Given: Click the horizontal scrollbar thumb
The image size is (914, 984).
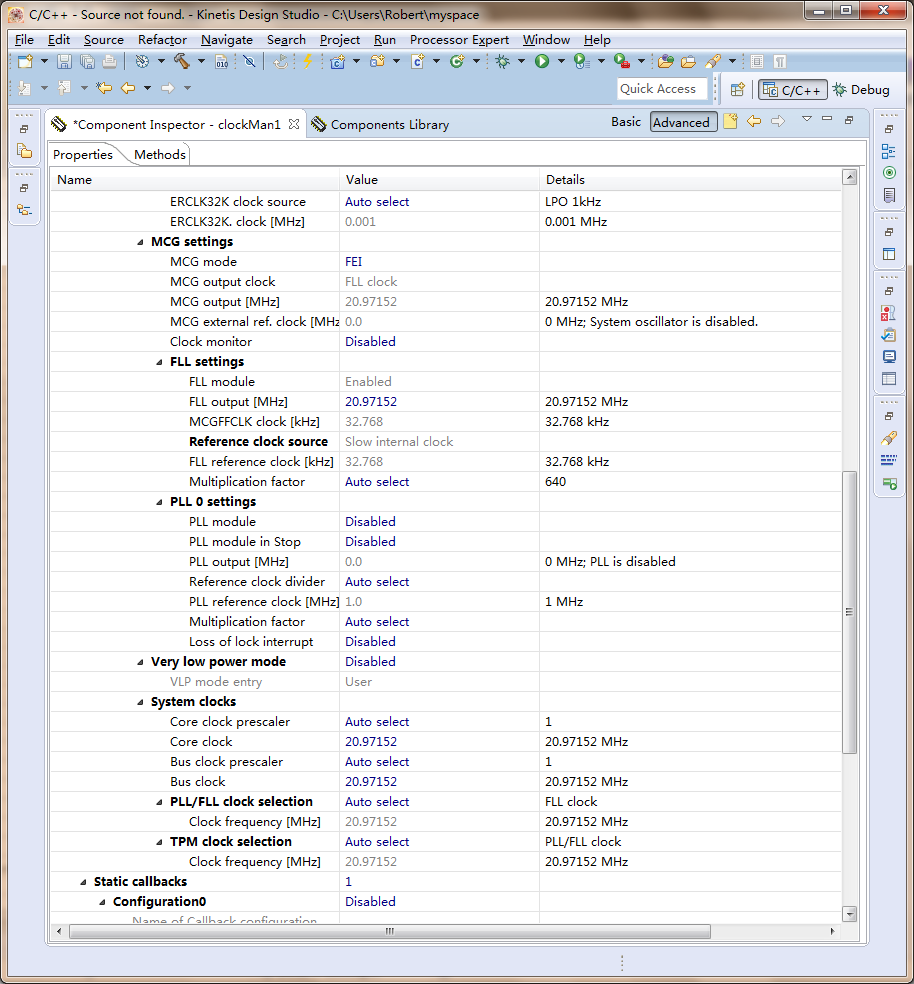Looking at the screenshot, I should click(390, 931).
